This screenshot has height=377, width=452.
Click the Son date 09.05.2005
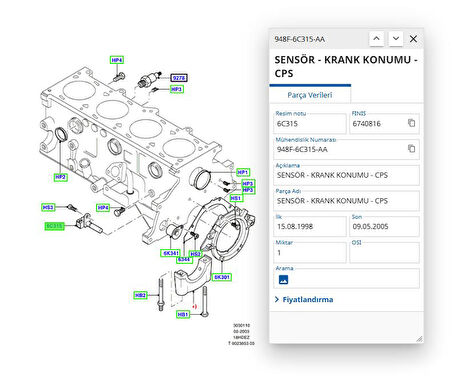pos(384,227)
